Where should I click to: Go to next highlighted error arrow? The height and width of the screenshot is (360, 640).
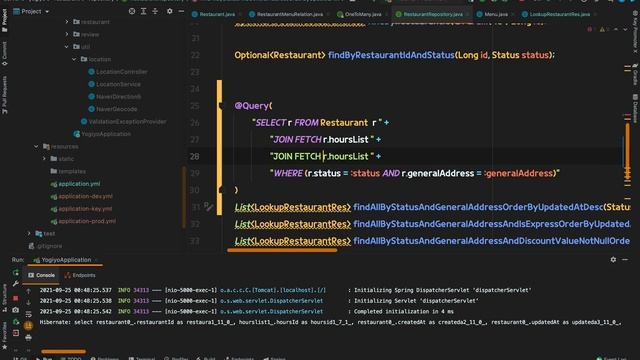coord(625,29)
